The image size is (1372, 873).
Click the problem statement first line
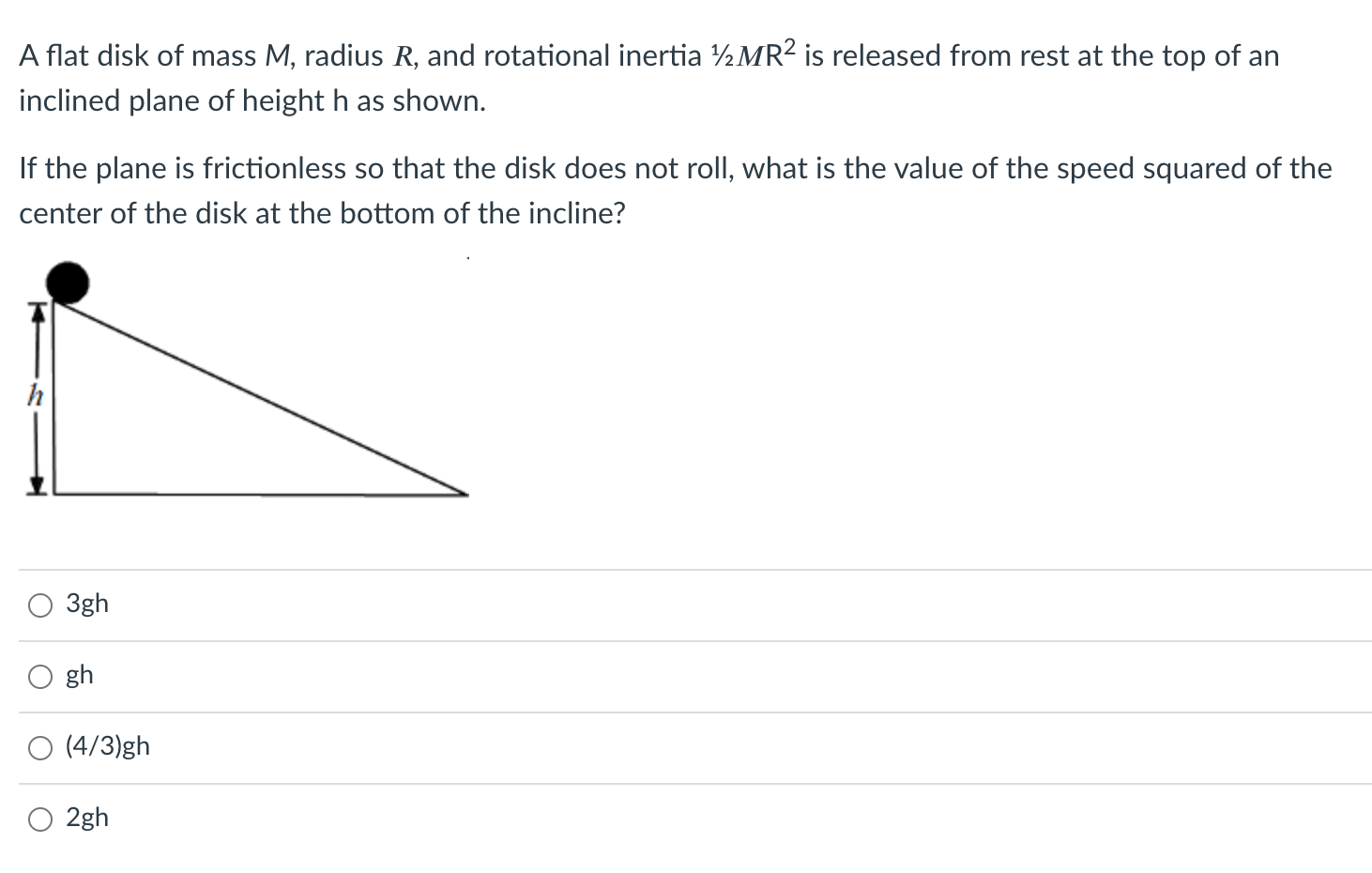pos(648,54)
